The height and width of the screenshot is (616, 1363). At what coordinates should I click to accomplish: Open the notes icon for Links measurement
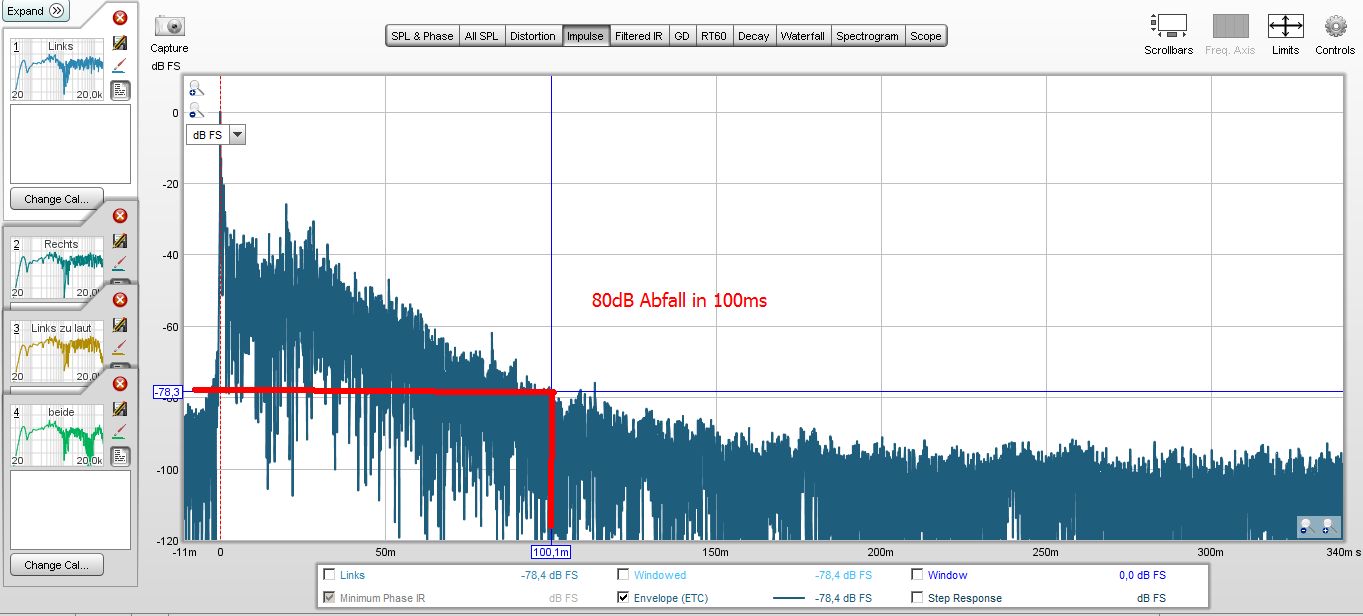tap(120, 90)
